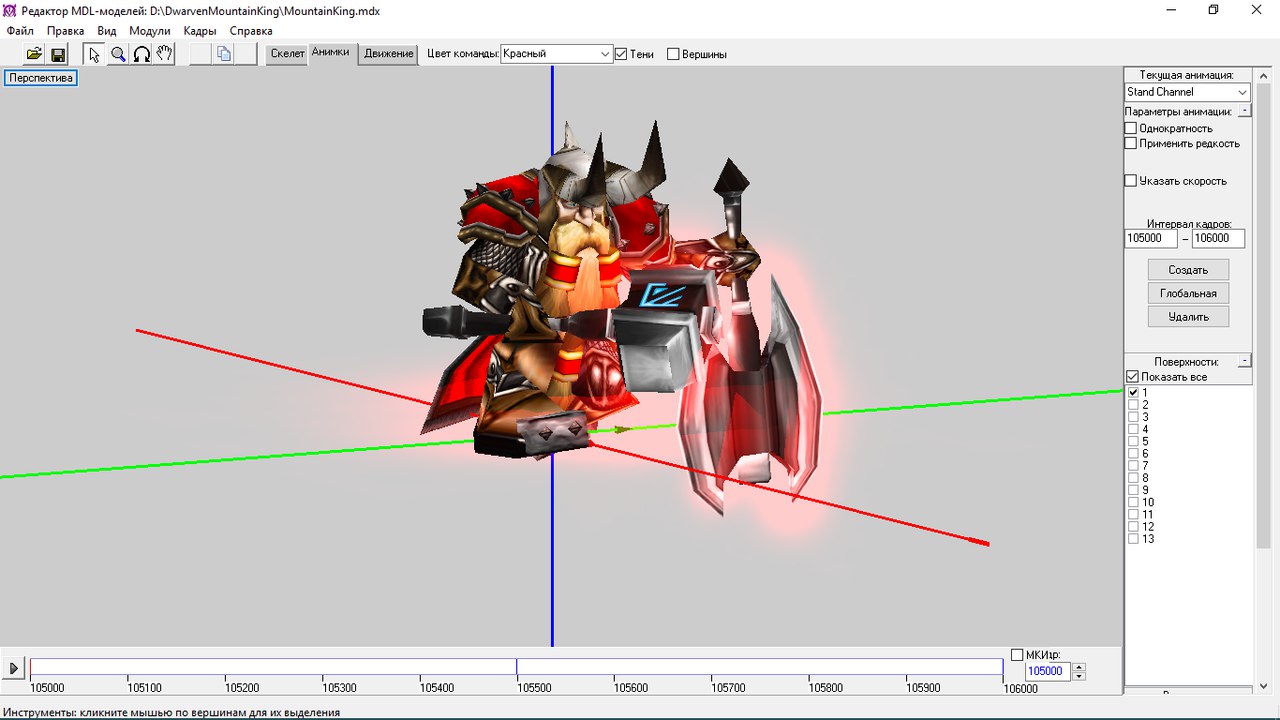1280x720 pixels.
Task: Click the 105500 tick label on the timeline
Action: coord(534,688)
